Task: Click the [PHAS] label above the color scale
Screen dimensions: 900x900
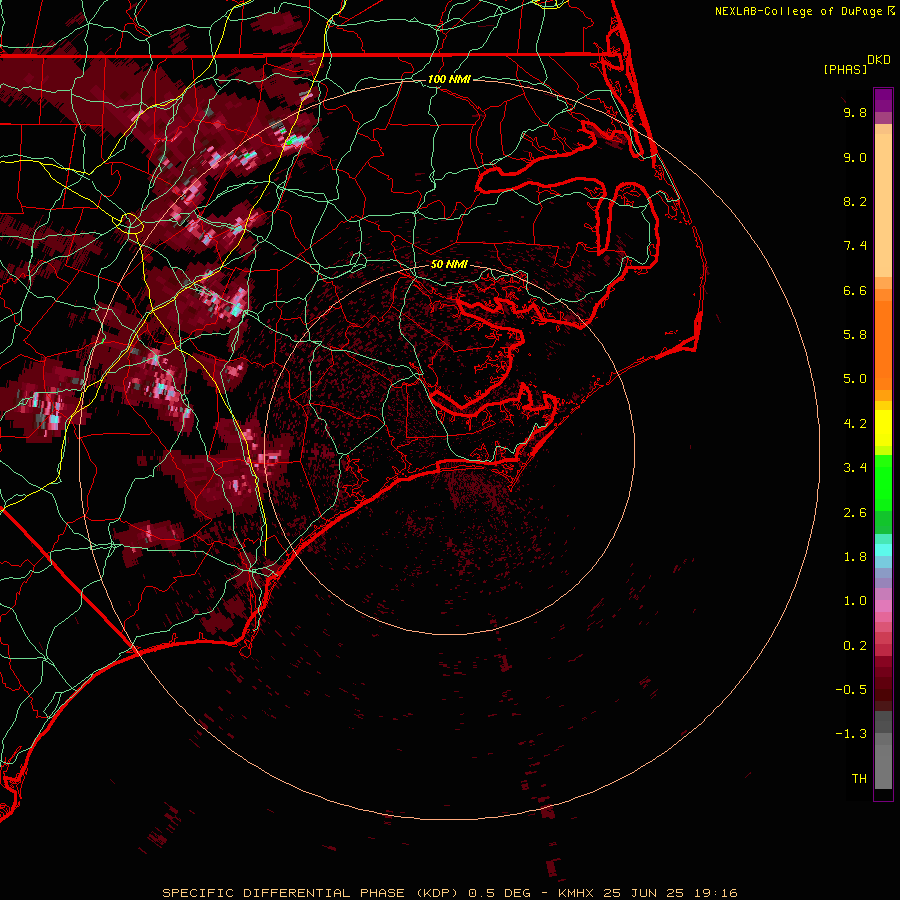Action: pos(845,69)
